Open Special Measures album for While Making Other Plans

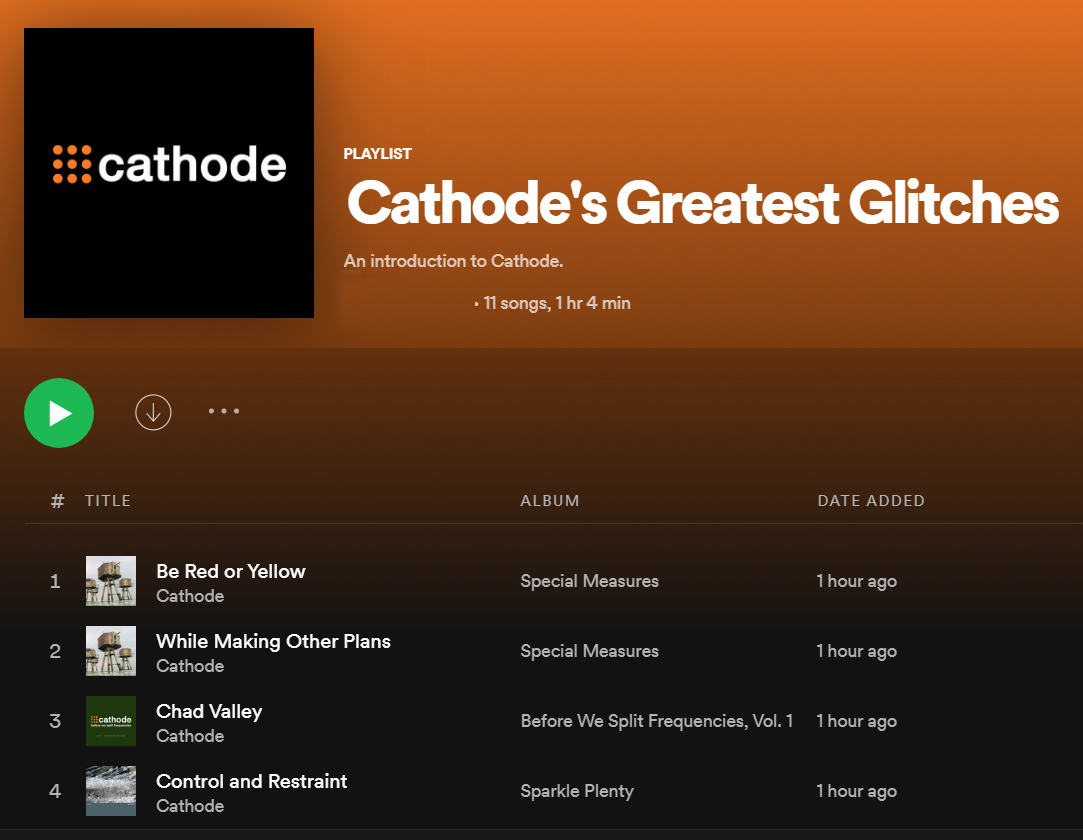pyautogui.click(x=589, y=651)
